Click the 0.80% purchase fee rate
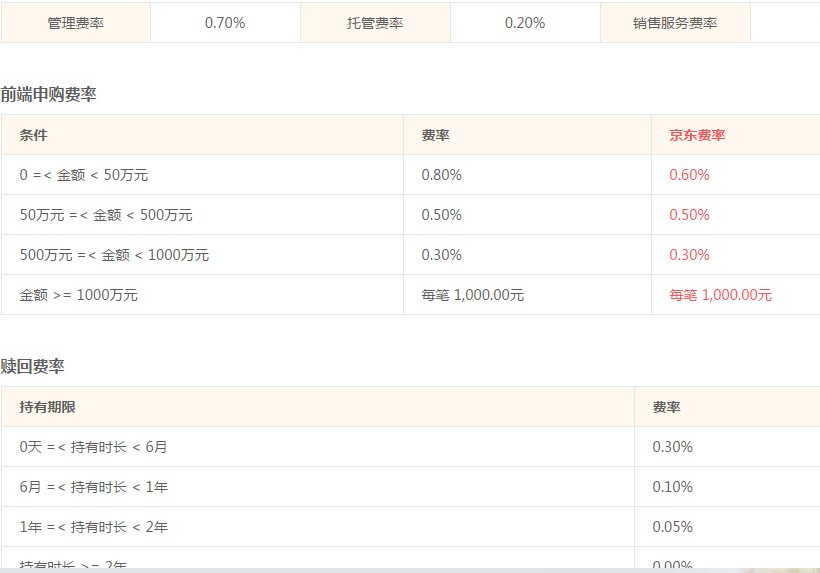Viewport: 820px width, 573px height. 441,175
